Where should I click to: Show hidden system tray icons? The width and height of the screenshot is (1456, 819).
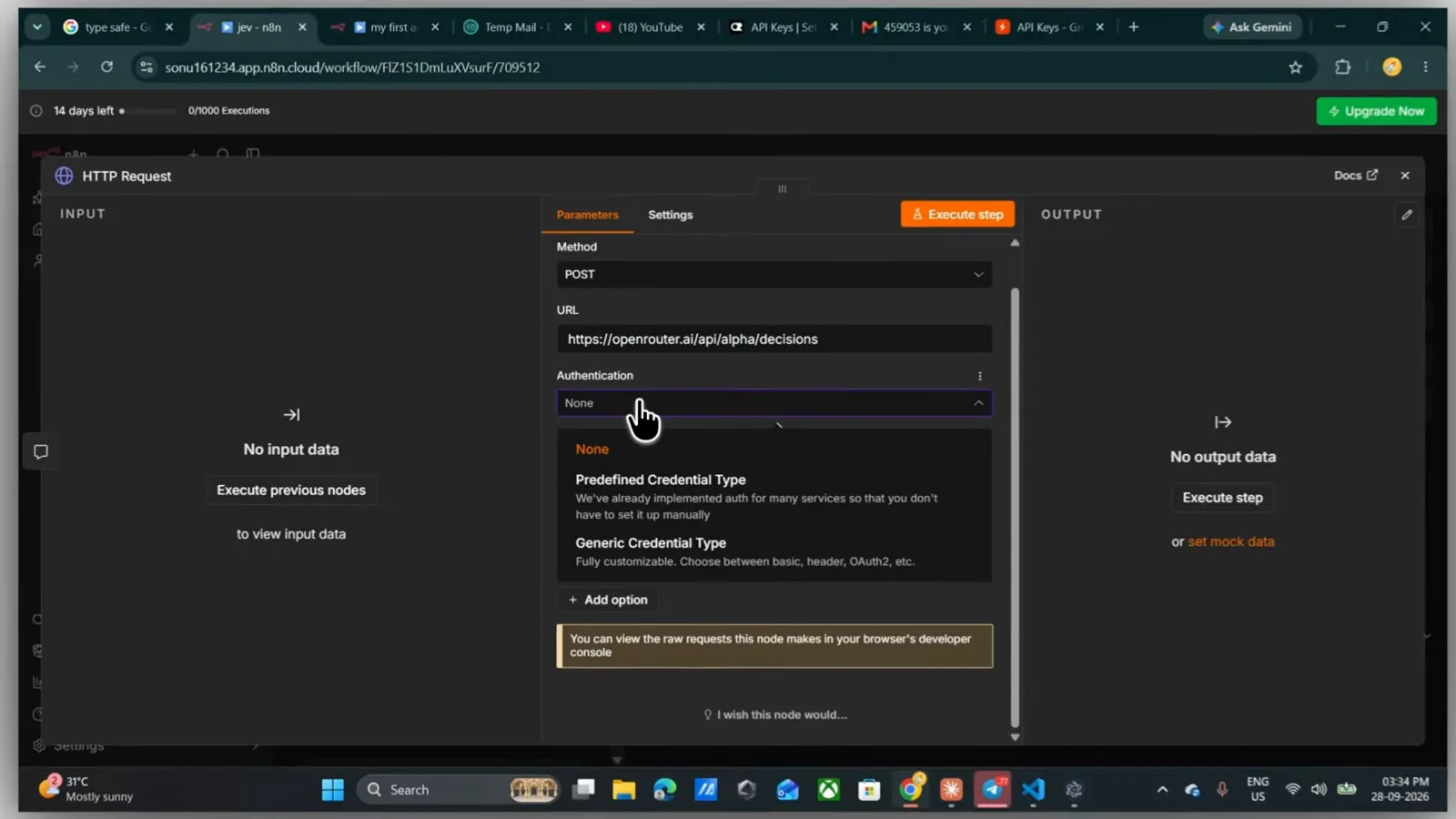click(1162, 790)
